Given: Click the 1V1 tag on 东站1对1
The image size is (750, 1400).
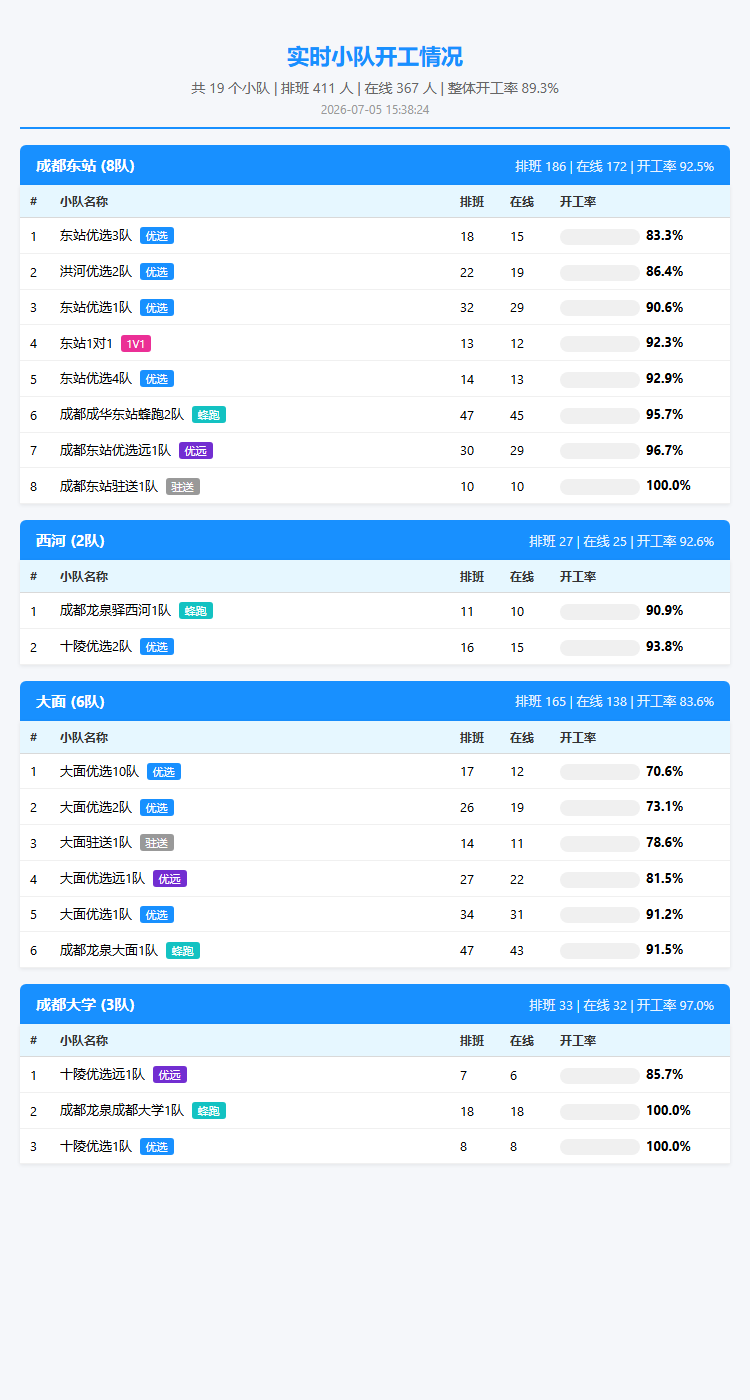Looking at the screenshot, I should click(x=136, y=343).
